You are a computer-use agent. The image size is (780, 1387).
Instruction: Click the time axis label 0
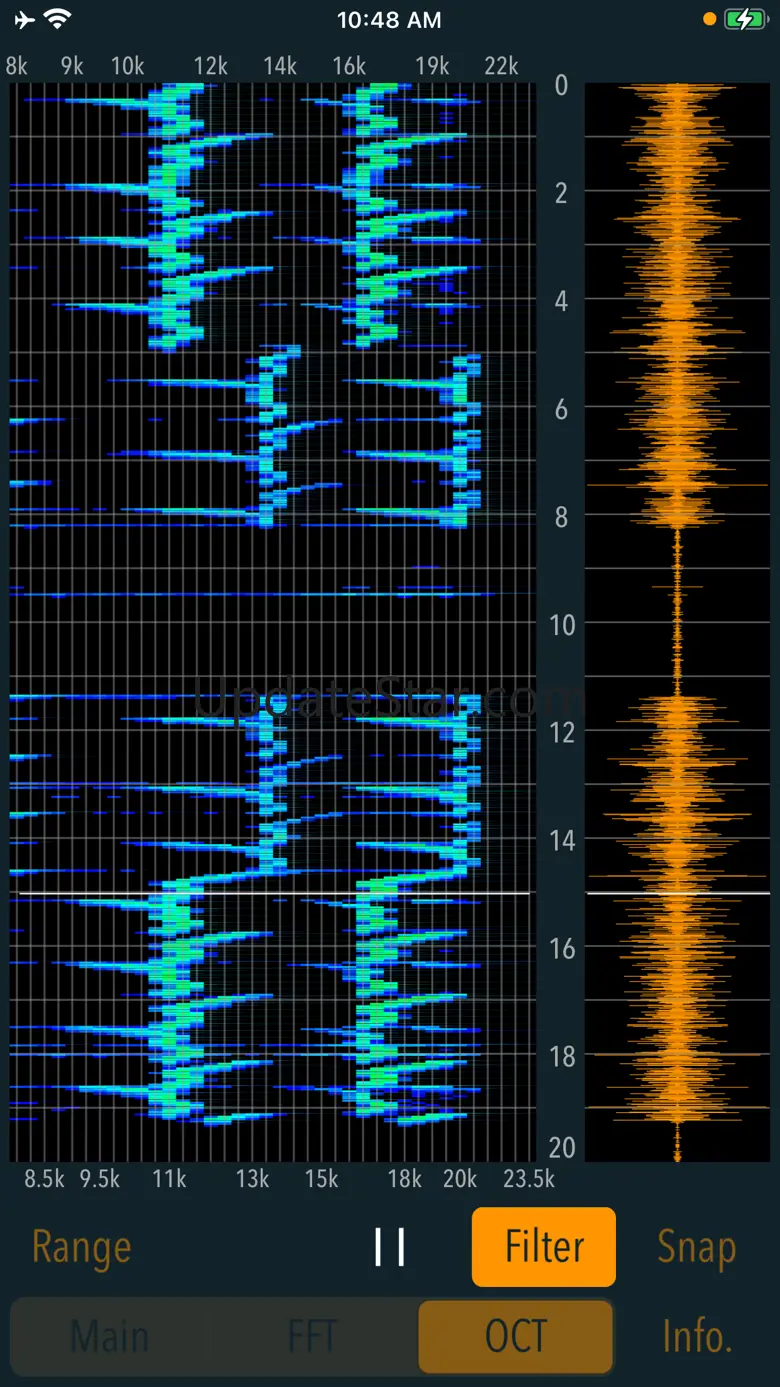[x=561, y=85]
